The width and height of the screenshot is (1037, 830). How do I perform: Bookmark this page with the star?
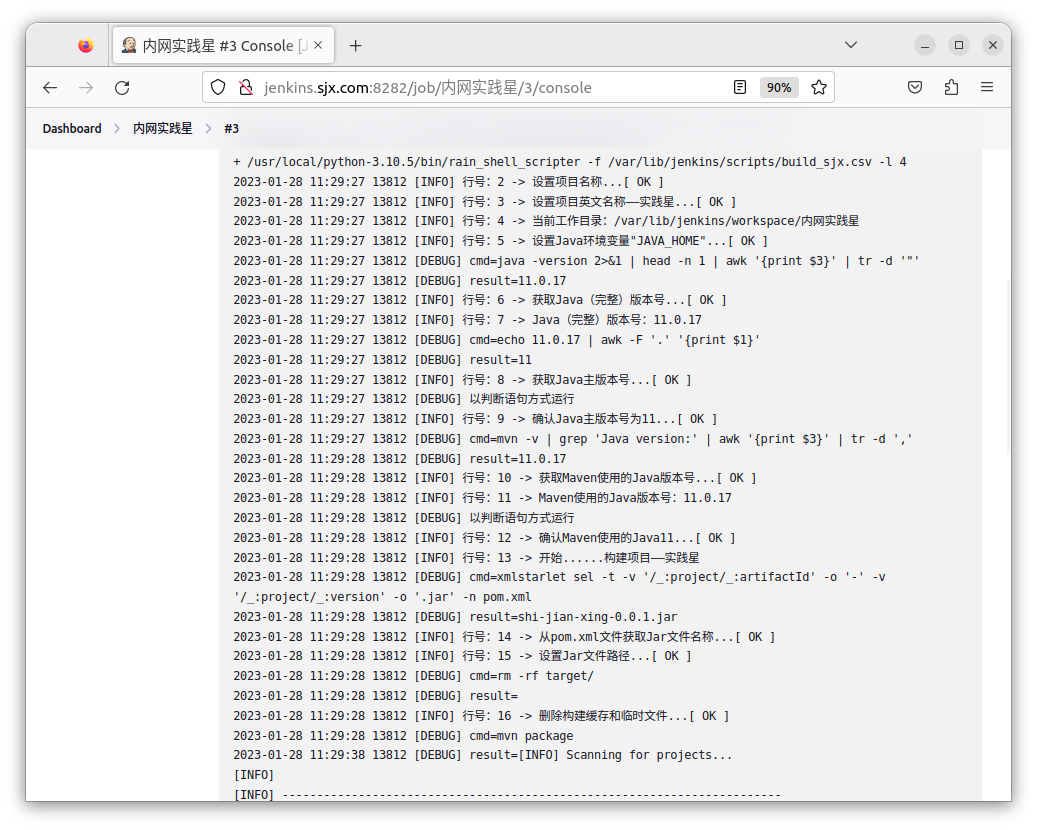(819, 88)
